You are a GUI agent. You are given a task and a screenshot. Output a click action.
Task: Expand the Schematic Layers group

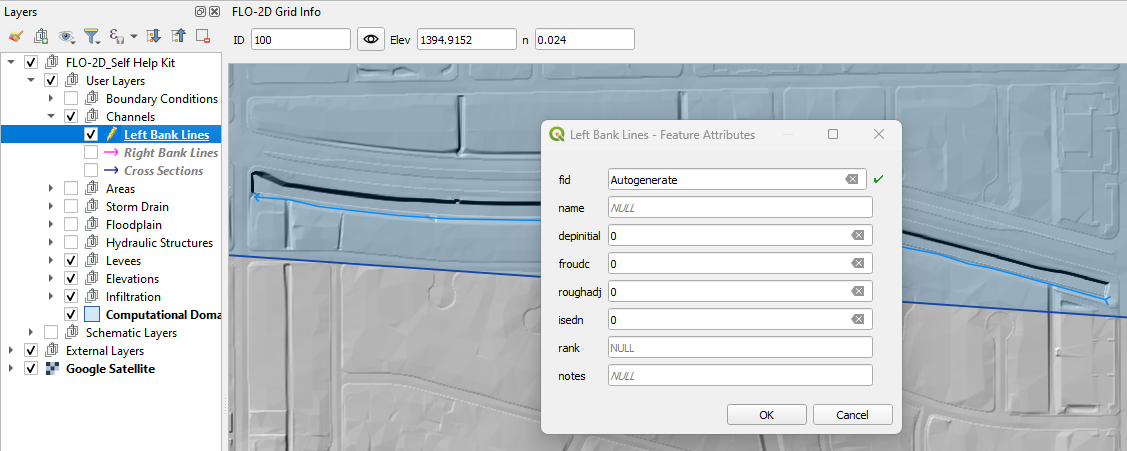(31, 333)
